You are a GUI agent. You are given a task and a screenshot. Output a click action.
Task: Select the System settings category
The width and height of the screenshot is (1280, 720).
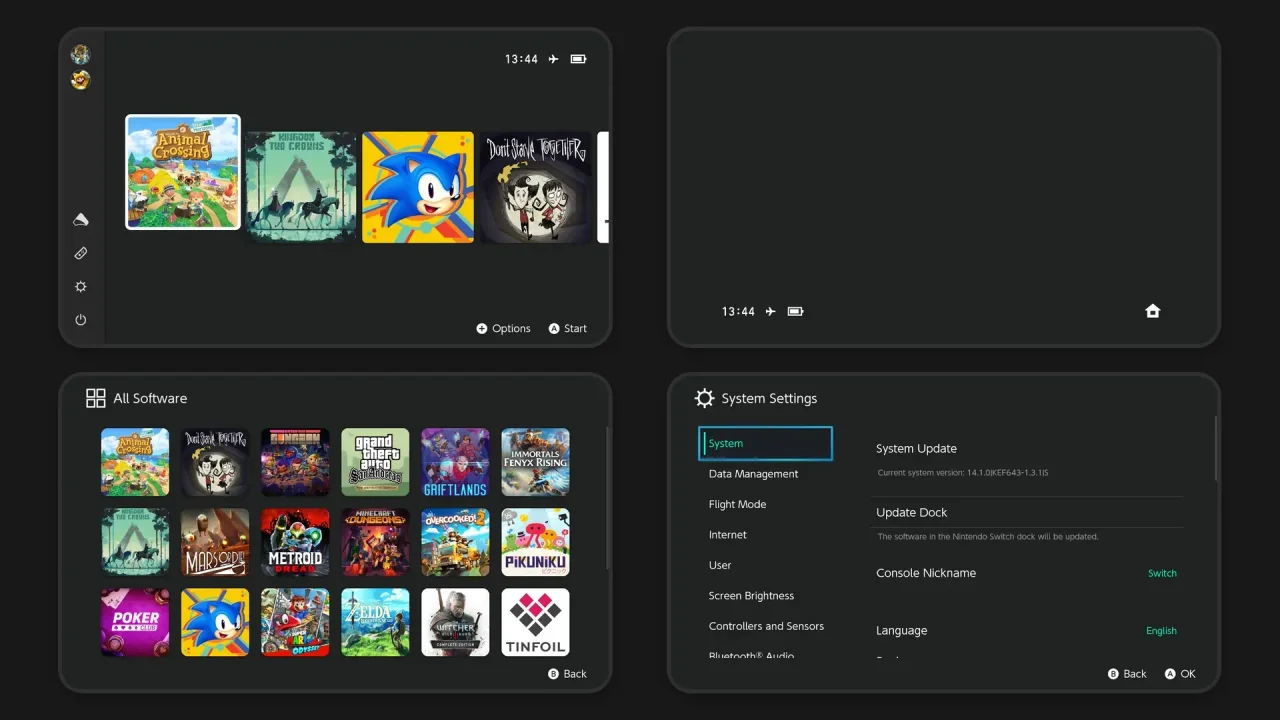tap(765, 443)
